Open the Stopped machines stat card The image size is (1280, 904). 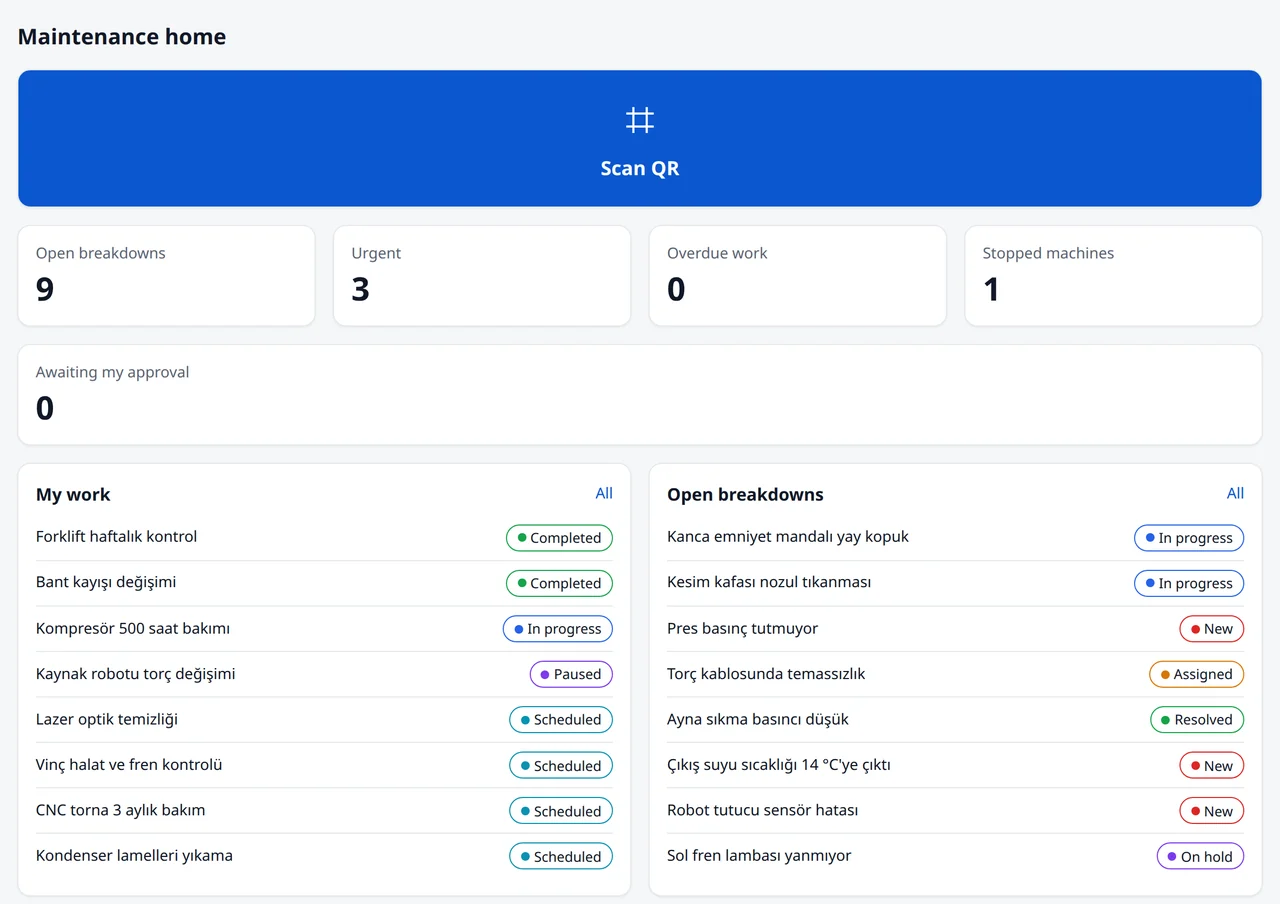tap(1113, 276)
